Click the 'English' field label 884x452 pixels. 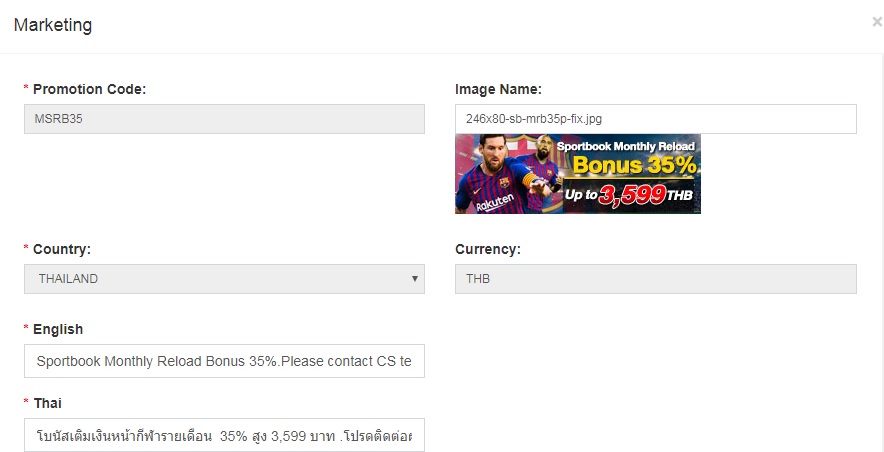point(58,329)
